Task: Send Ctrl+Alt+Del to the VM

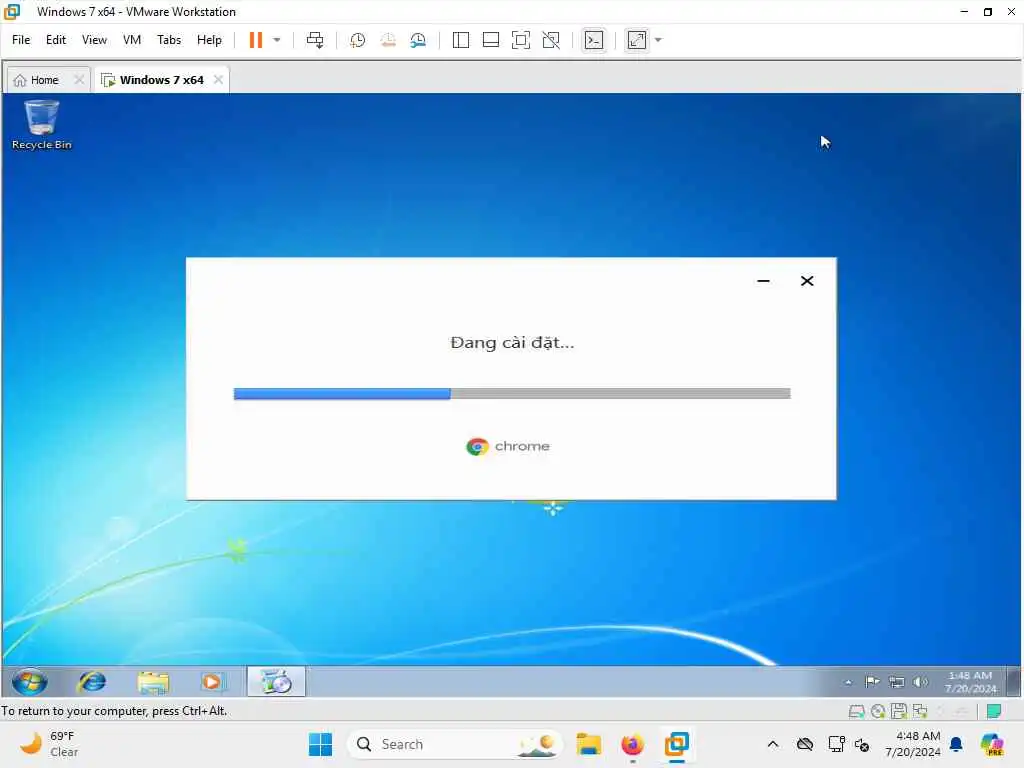Action: coord(315,40)
